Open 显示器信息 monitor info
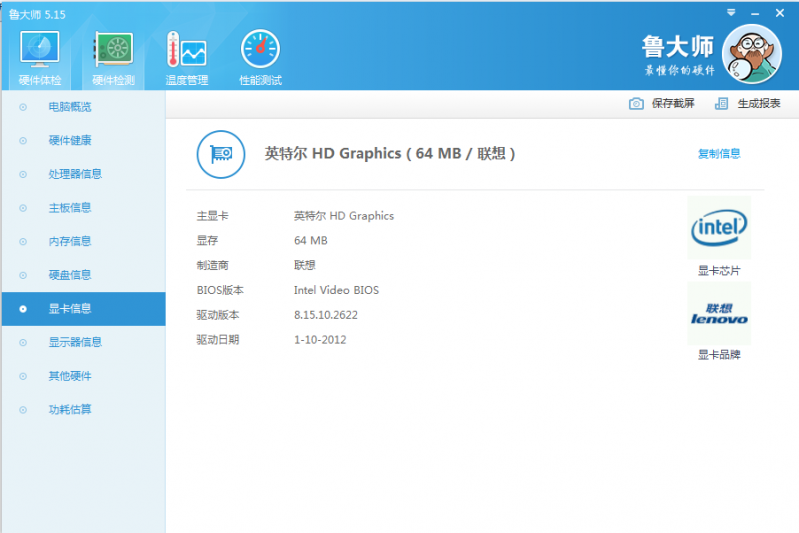 84,342
